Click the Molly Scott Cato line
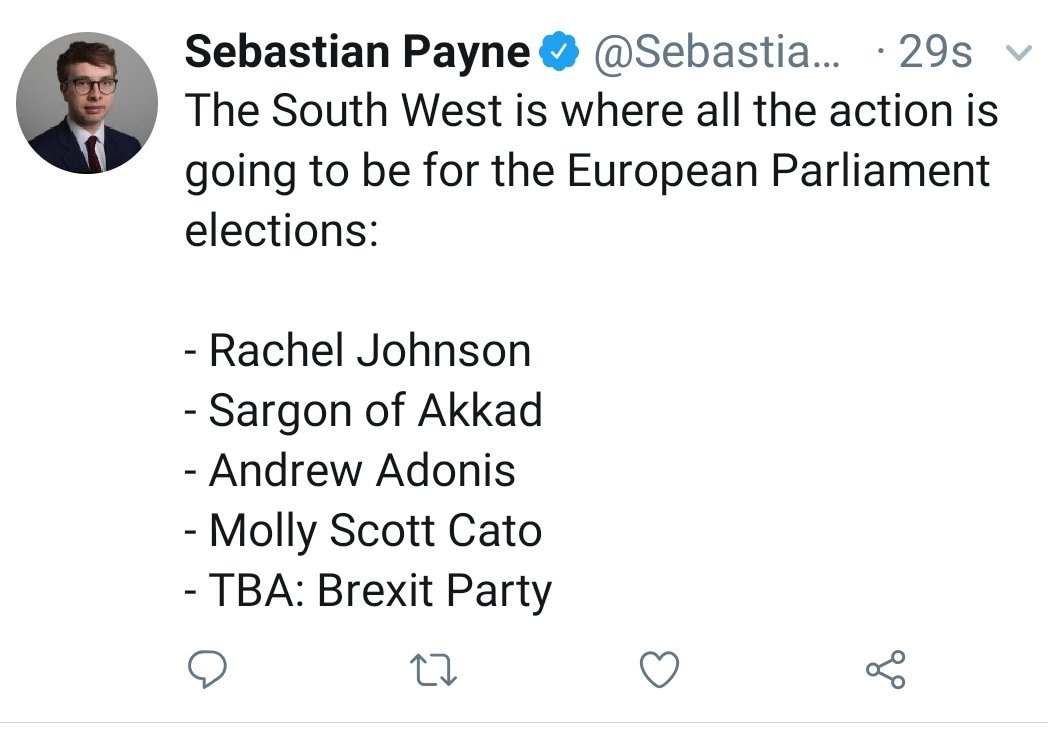 point(364,530)
